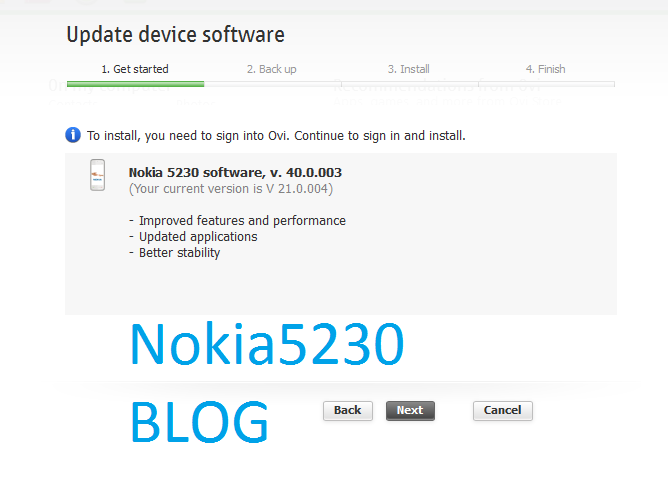Click the current version V 21.0.004 text
Screen dimensions: 668x480
point(231,189)
